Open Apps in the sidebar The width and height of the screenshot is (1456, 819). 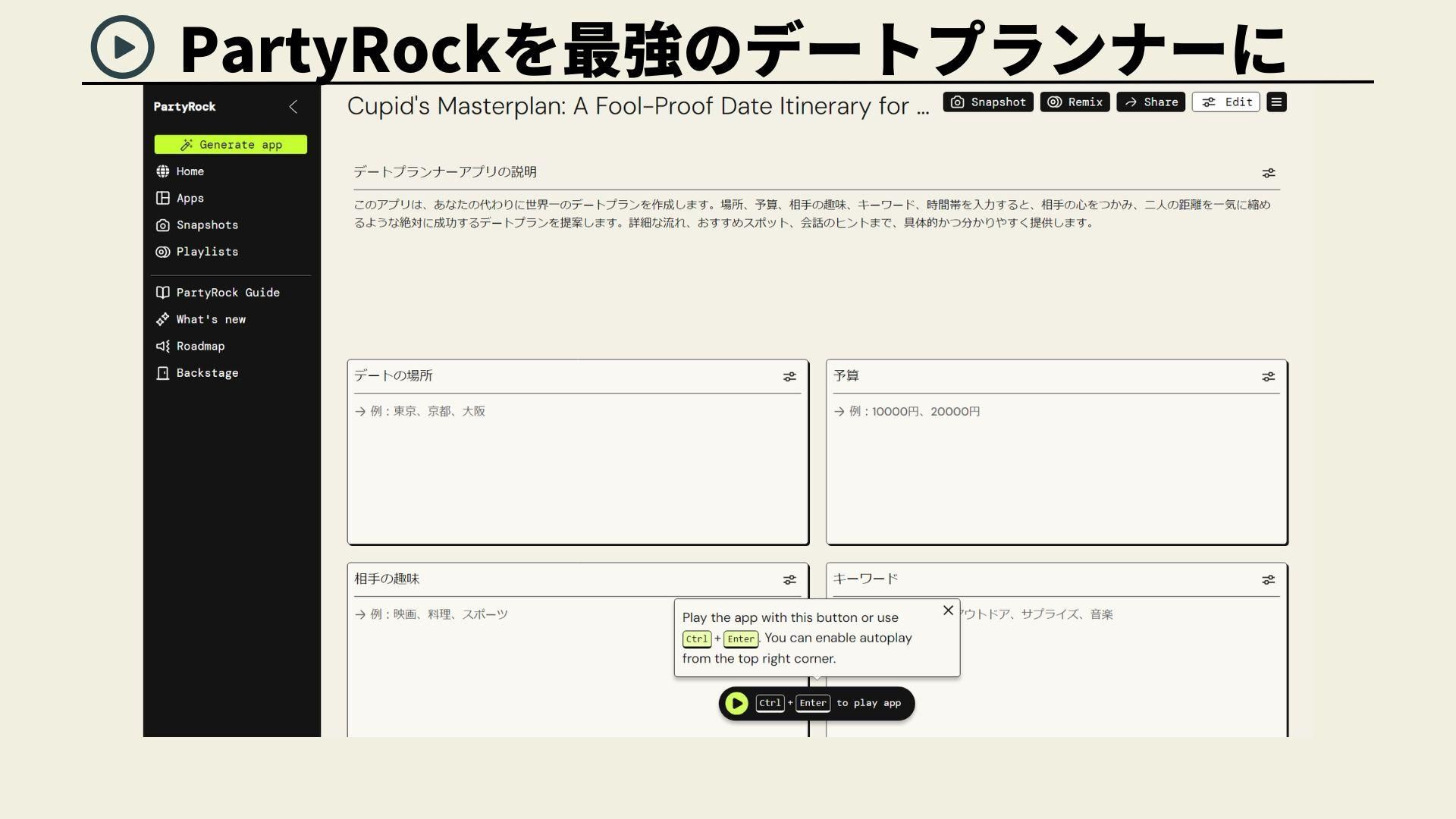(x=190, y=198)
